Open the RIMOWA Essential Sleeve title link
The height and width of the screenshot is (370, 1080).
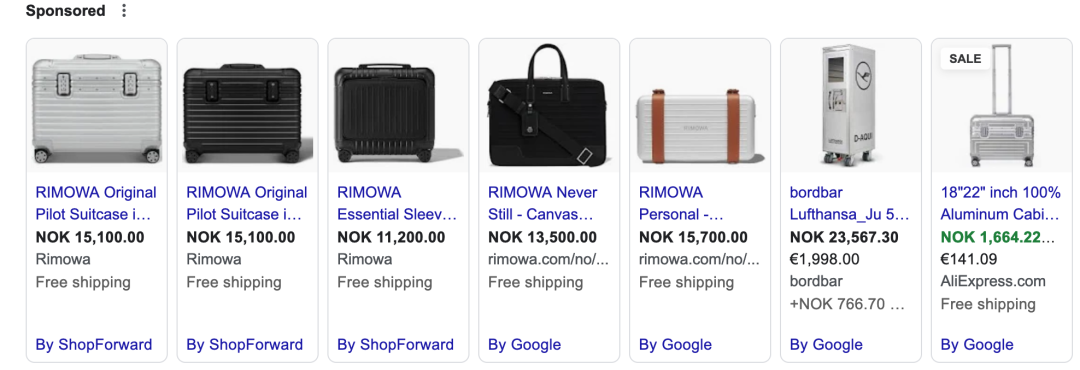tap(397, 203)
